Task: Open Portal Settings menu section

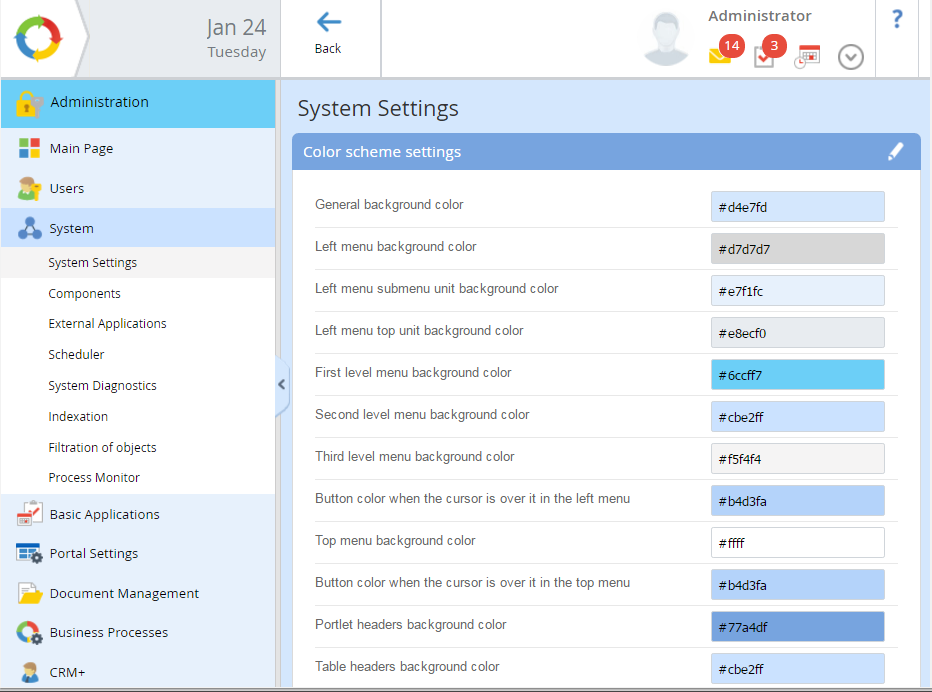Action: [138, 553]
